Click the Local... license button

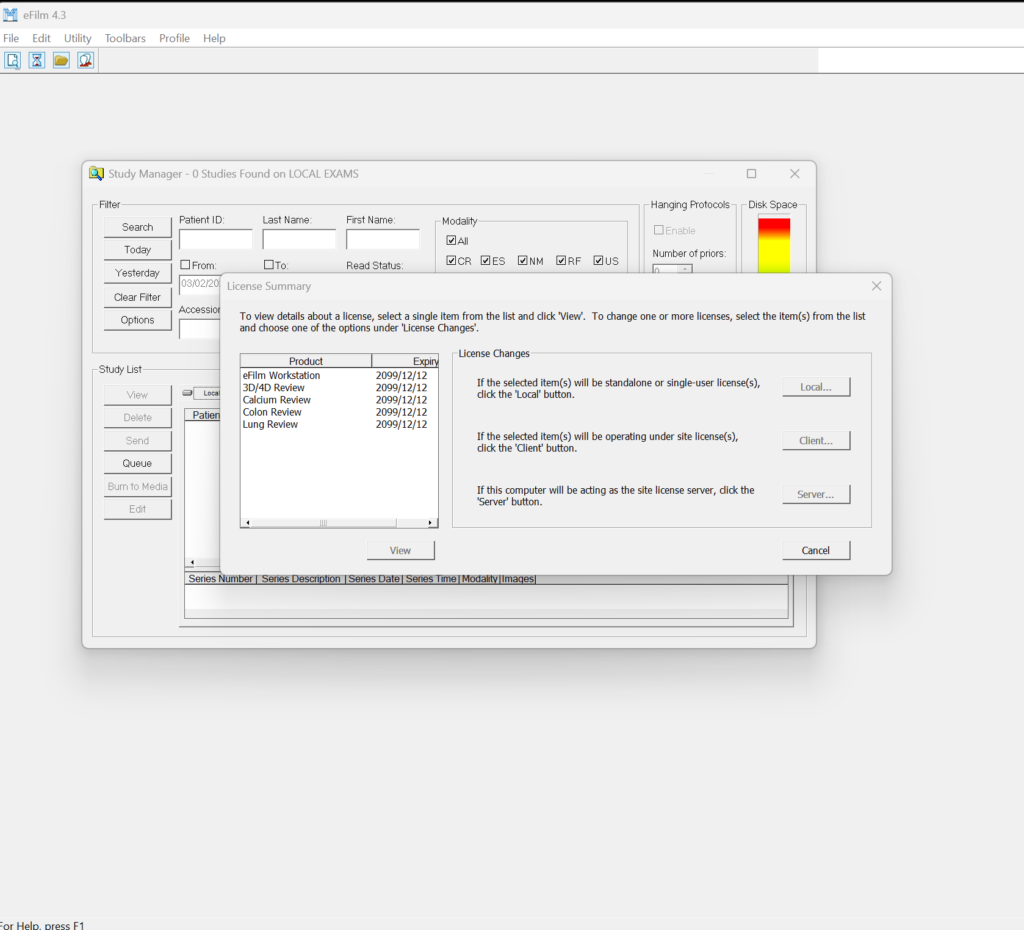tap(816, 387)
